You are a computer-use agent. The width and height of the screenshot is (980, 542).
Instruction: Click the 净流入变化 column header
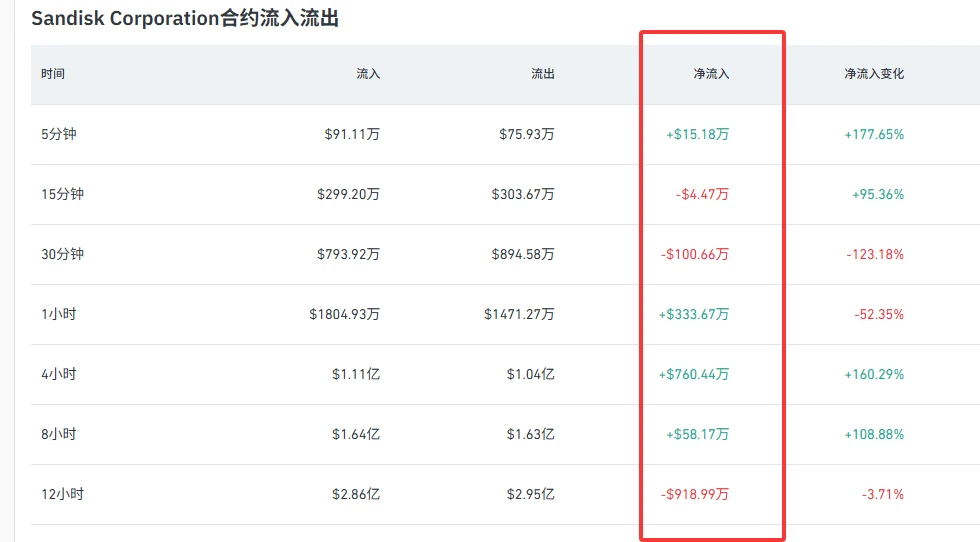point(874,74)
